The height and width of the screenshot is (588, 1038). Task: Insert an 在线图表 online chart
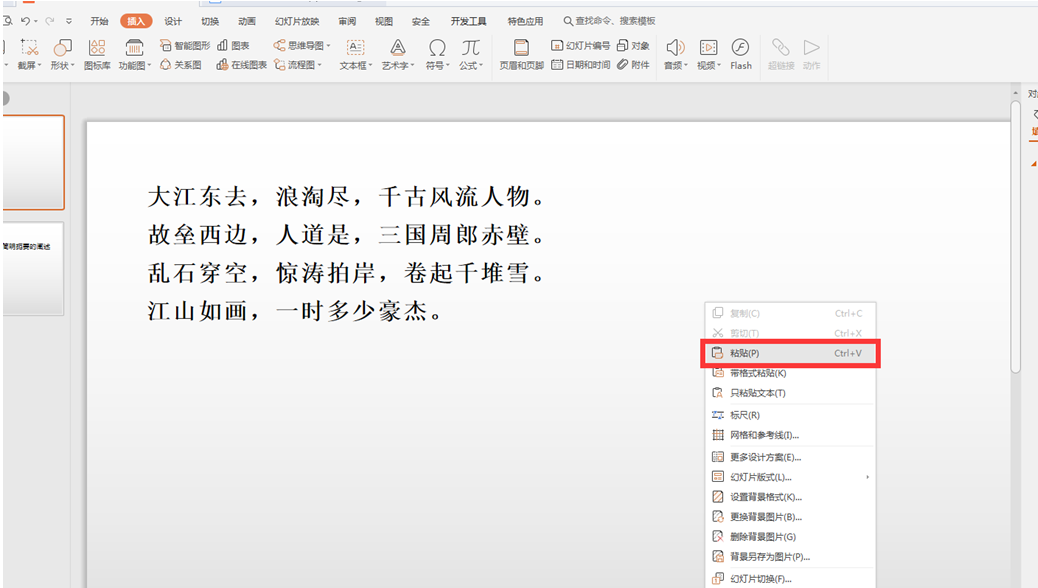242,65
